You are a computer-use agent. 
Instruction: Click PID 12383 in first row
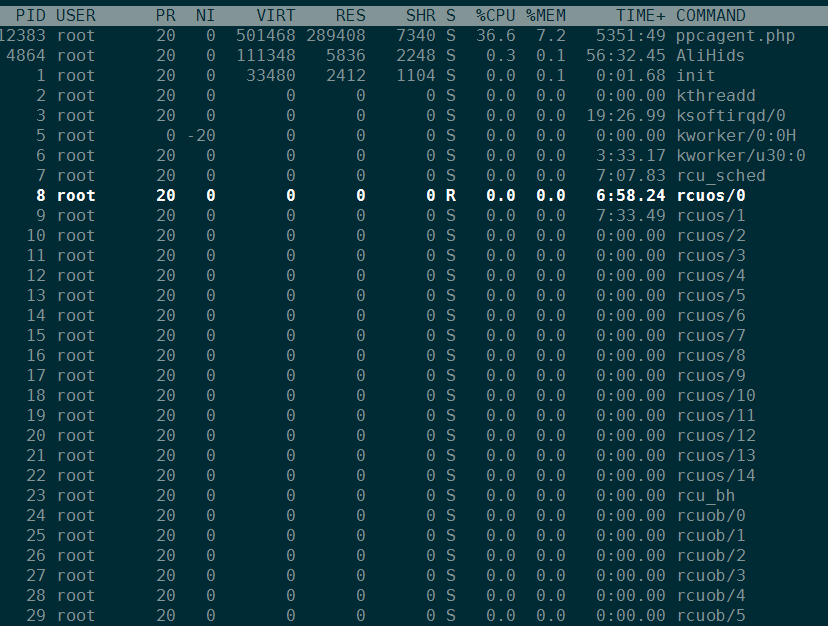(21, 35)
